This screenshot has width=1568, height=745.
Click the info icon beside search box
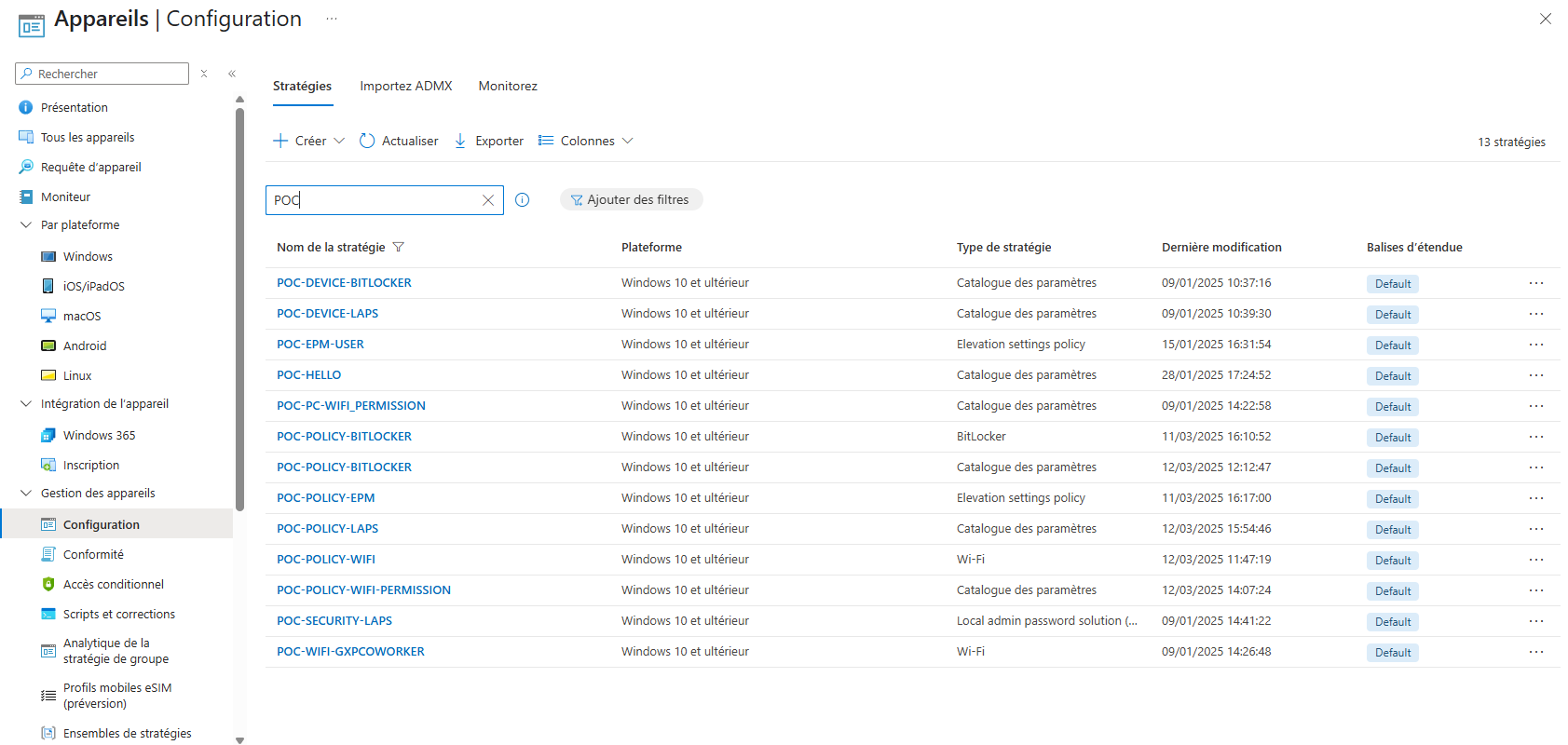tap(523, 200)
